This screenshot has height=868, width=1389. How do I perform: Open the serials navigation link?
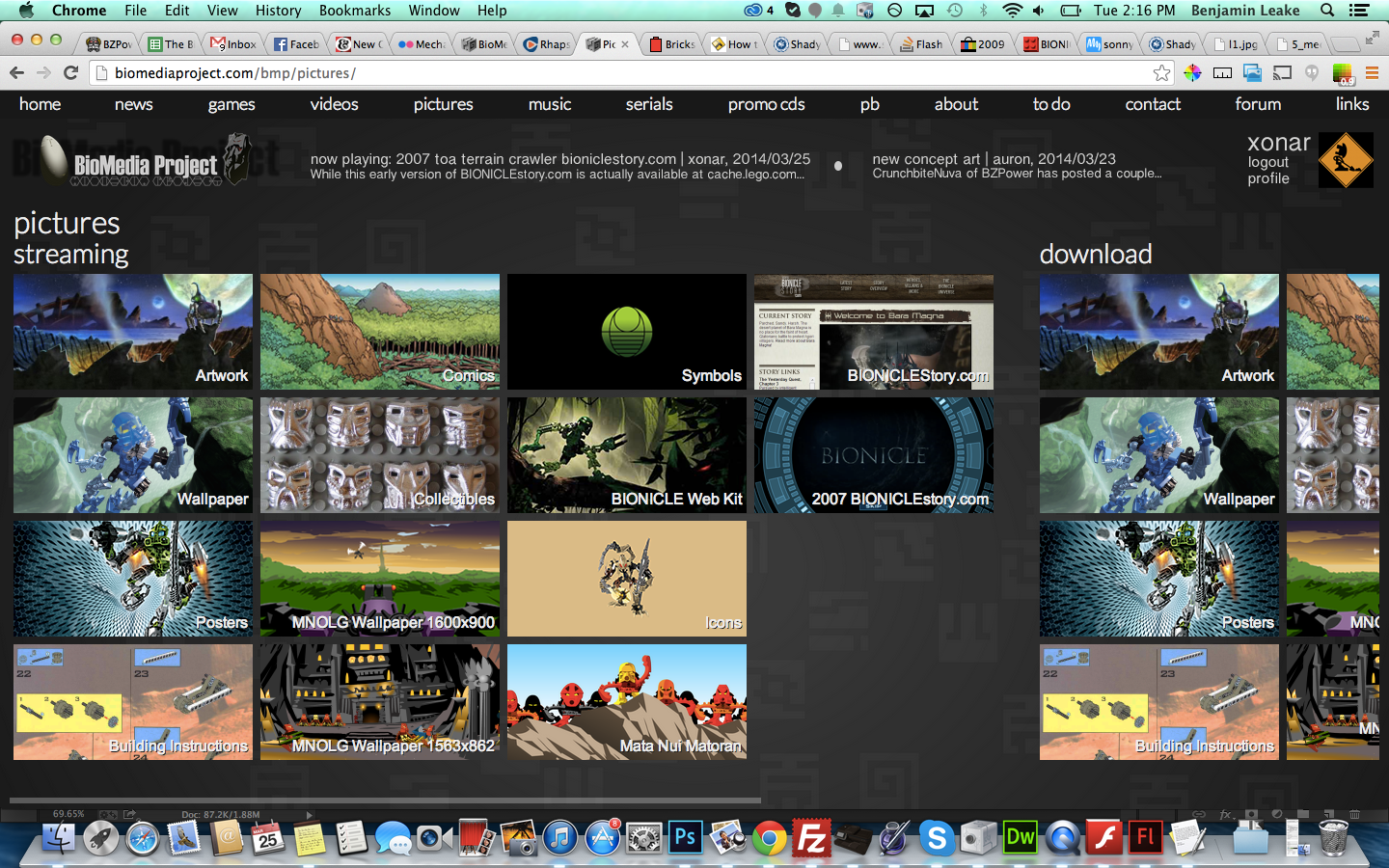click(649, 104)
